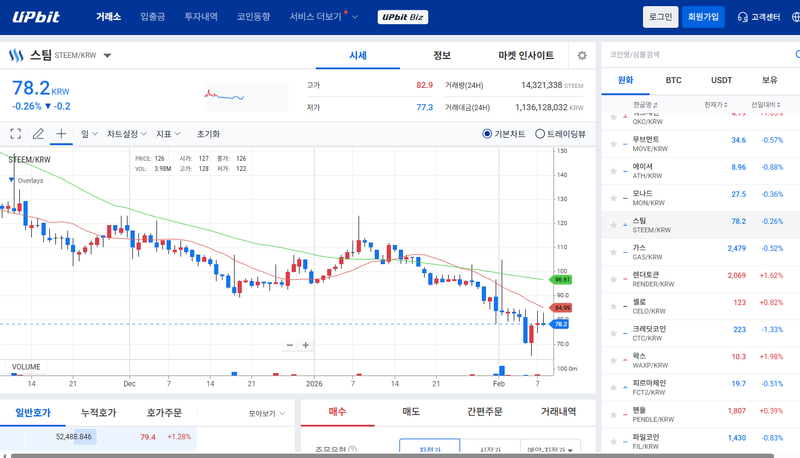The width and height of the screenshot is (800, 458).
Task: Select the 트레이딩뷰 radio button
Action: [x=540, y=133]
